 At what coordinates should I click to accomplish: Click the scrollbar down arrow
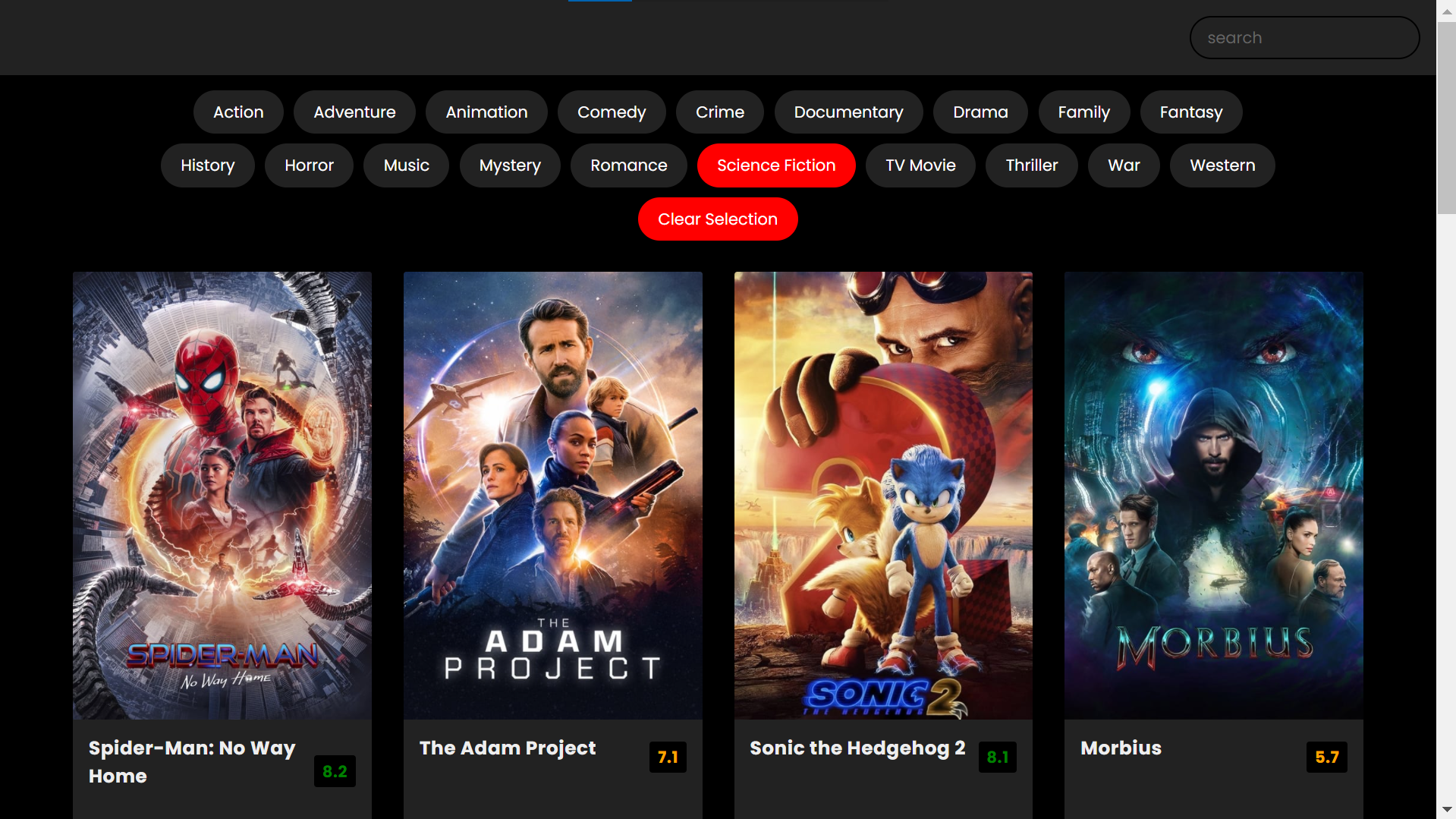click(x=1446, y=810)
